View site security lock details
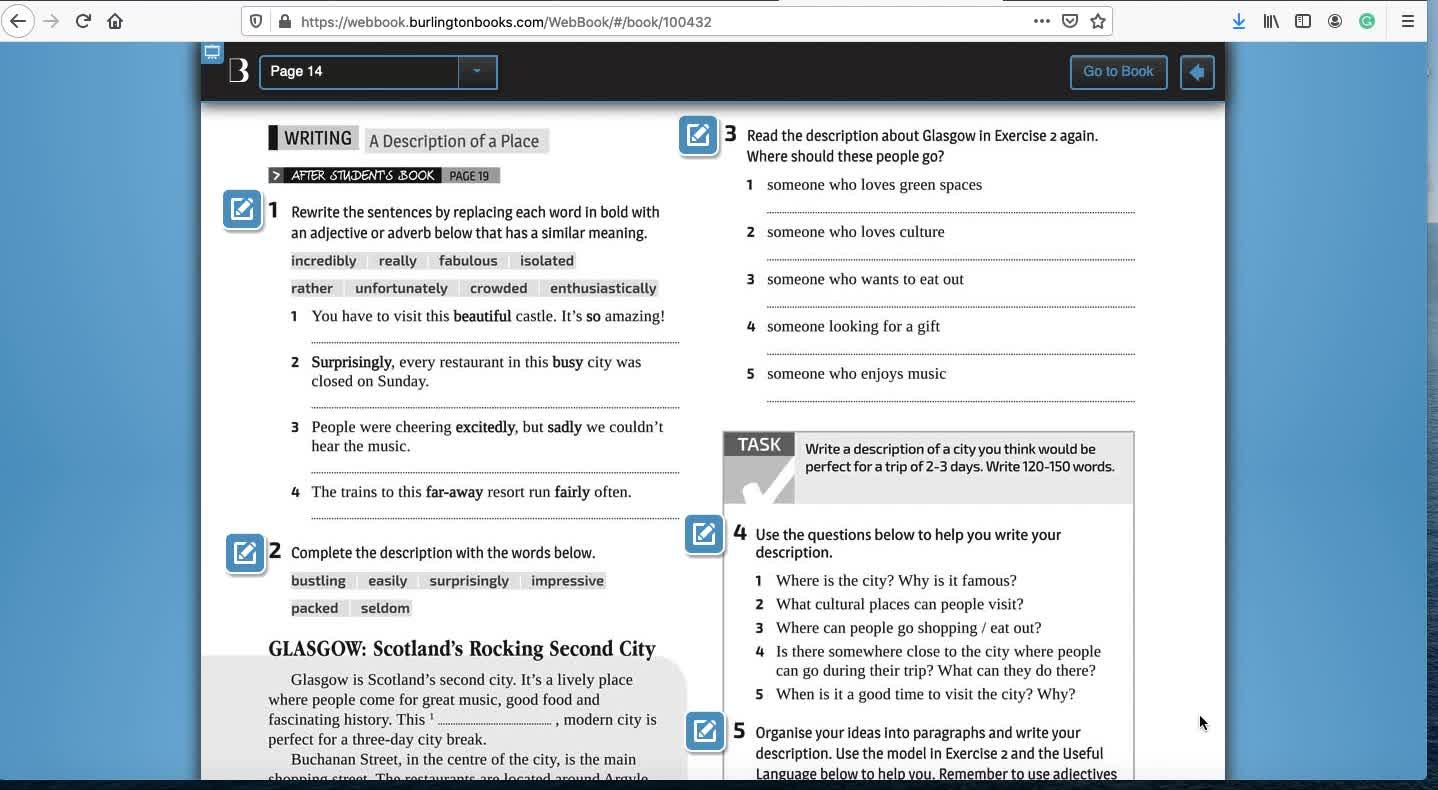1438x790 pixels. (x=284, y=21)
